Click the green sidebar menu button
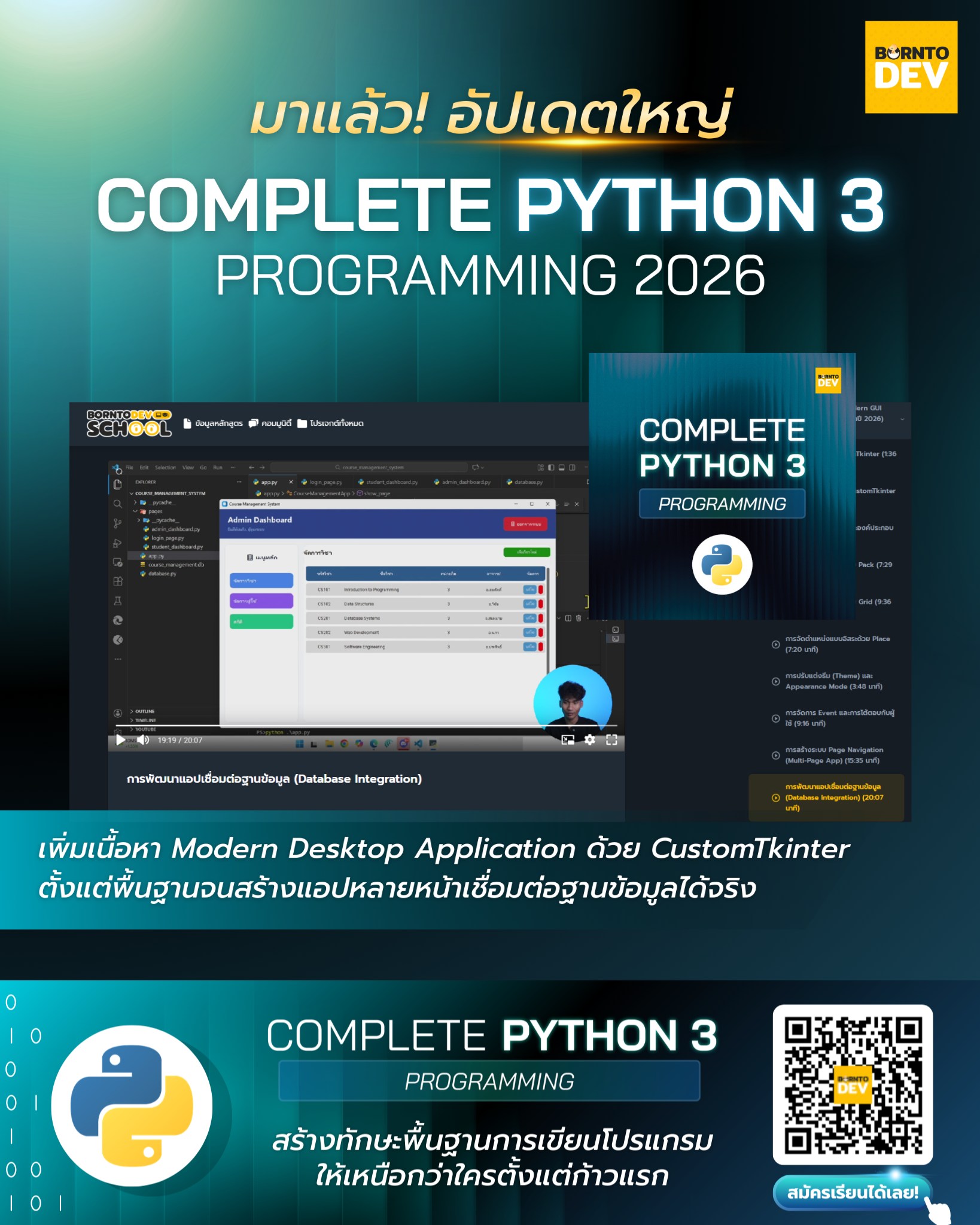The width and height of the screenshot is (980, 1225). pos(261,621)
